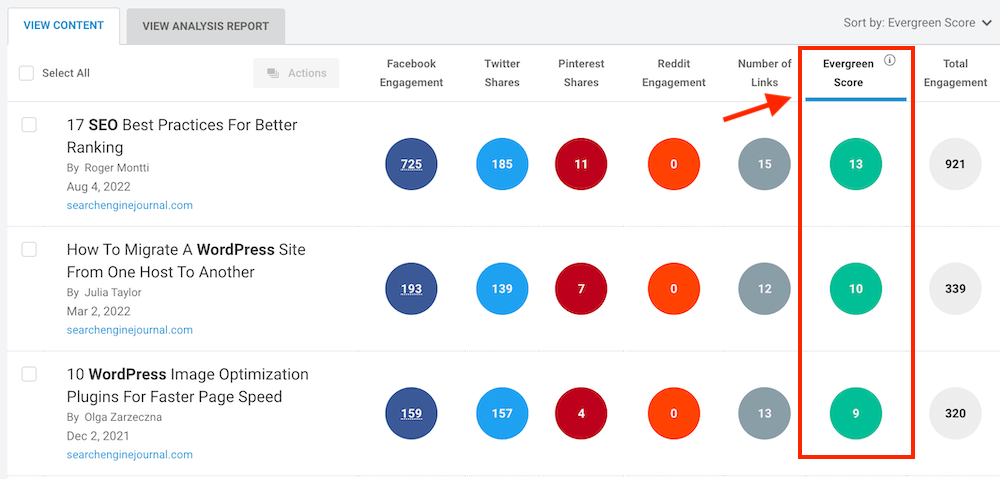Image resolution: width=1000 pixels, height=479 pixels.
Task: Tick checkbox for Image Optimization Plugins article
Action: (29, 374)
